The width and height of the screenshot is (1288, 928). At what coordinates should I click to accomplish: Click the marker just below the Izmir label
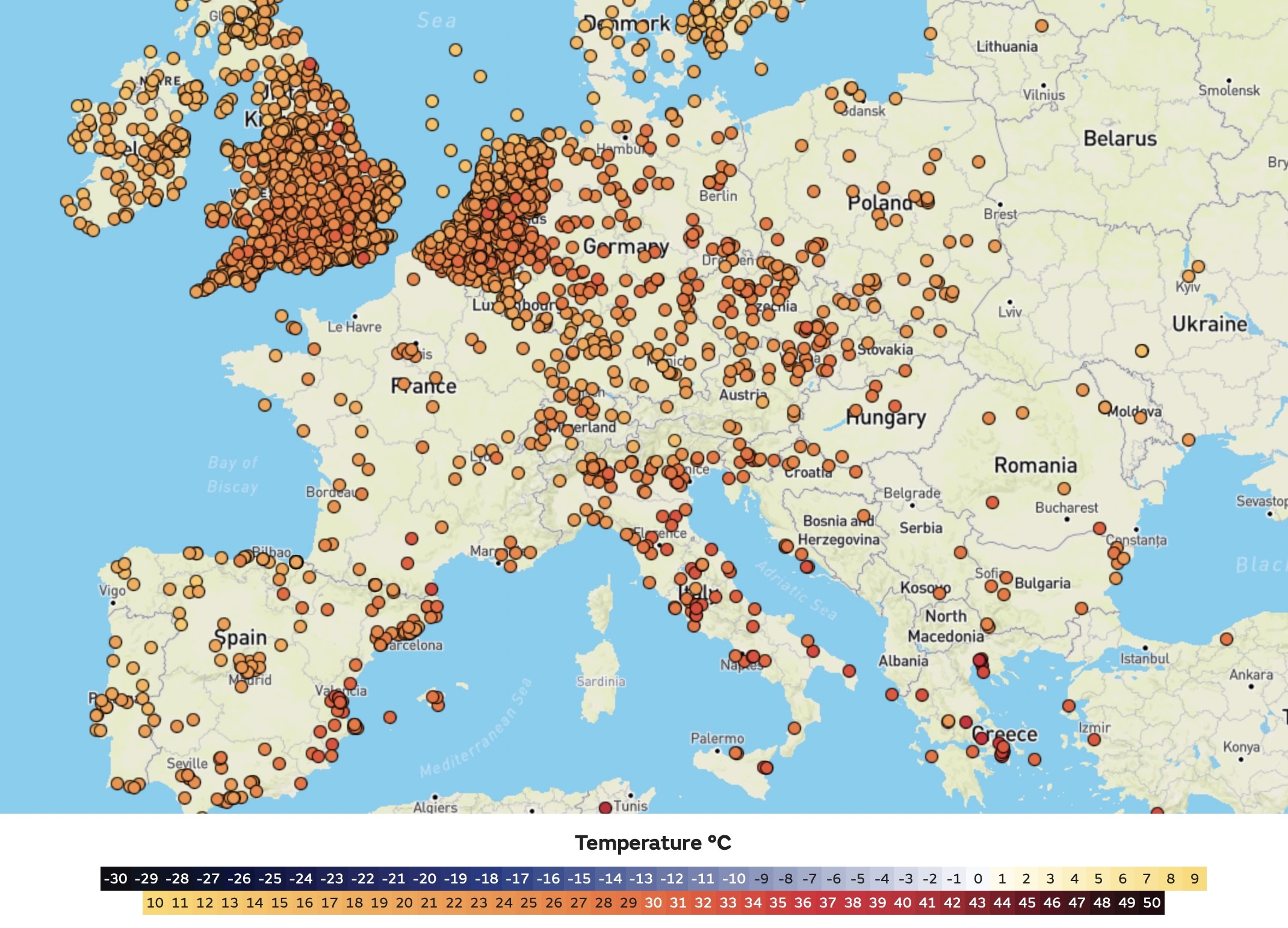[x=1094, y=740]
